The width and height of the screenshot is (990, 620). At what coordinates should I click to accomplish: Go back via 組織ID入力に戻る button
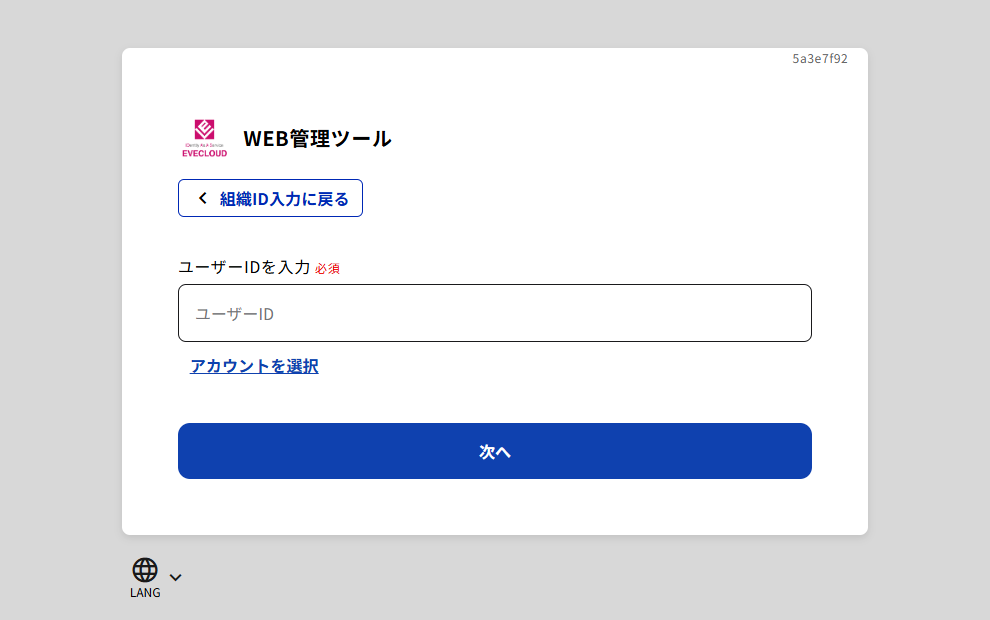(x=270, y=198)
